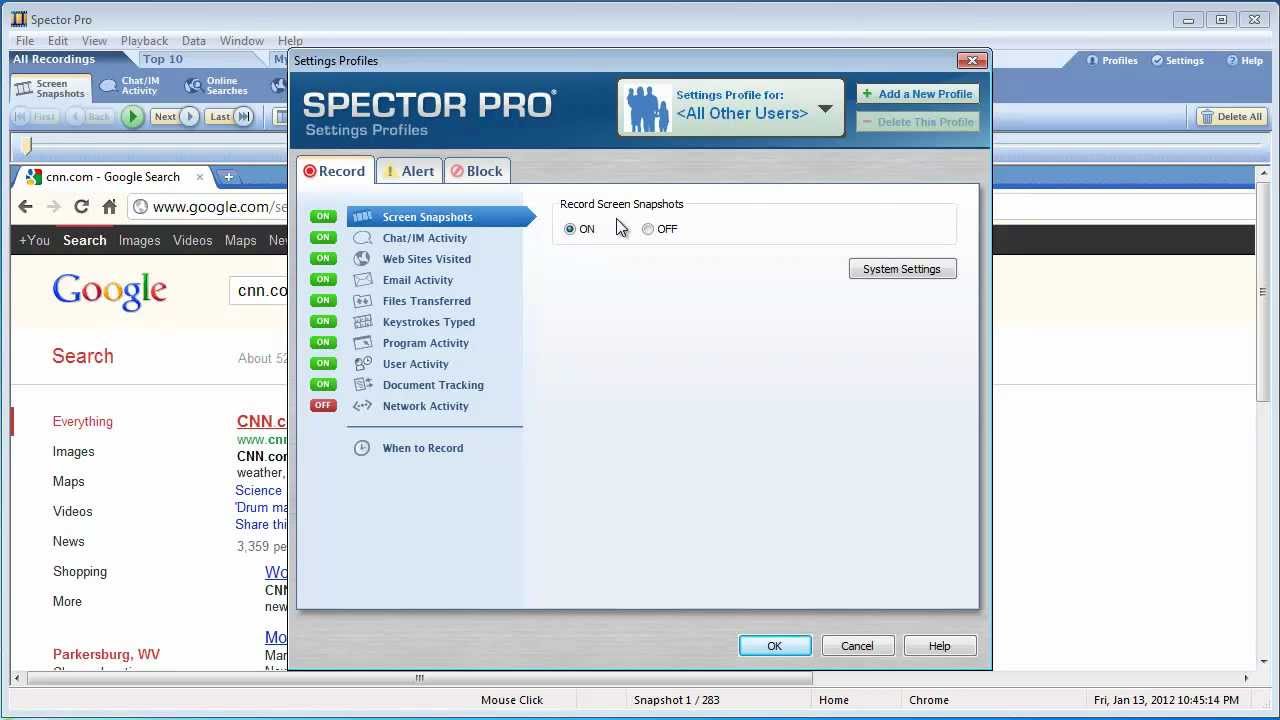Click the dialog's Help button

(x=939, y=646)
